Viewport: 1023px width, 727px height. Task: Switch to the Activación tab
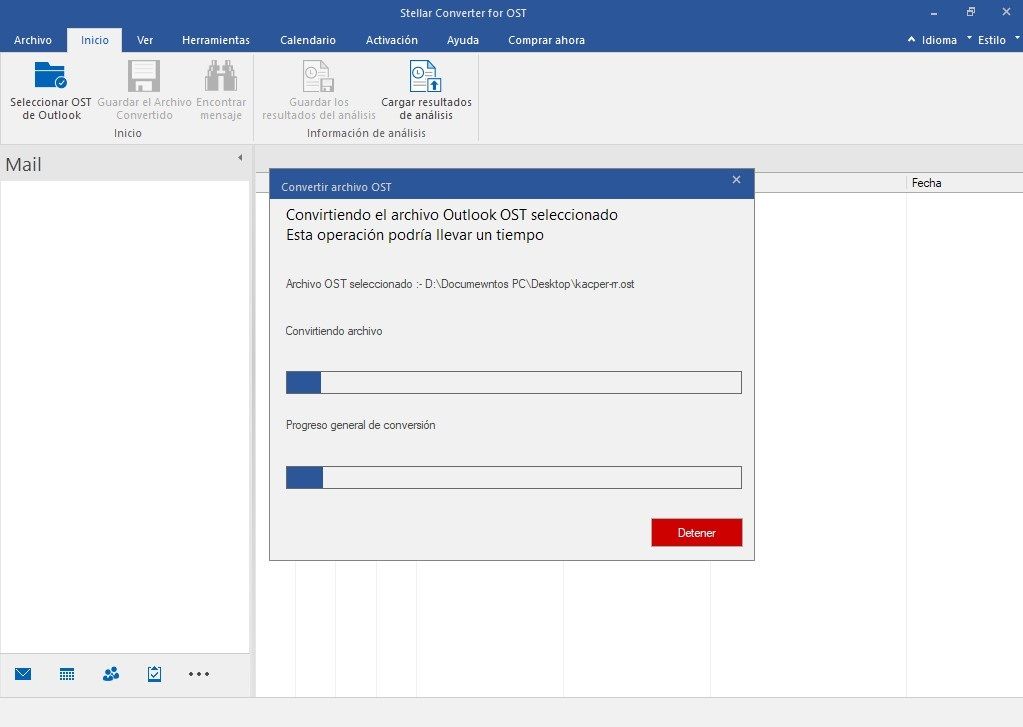tap(391, 40)
